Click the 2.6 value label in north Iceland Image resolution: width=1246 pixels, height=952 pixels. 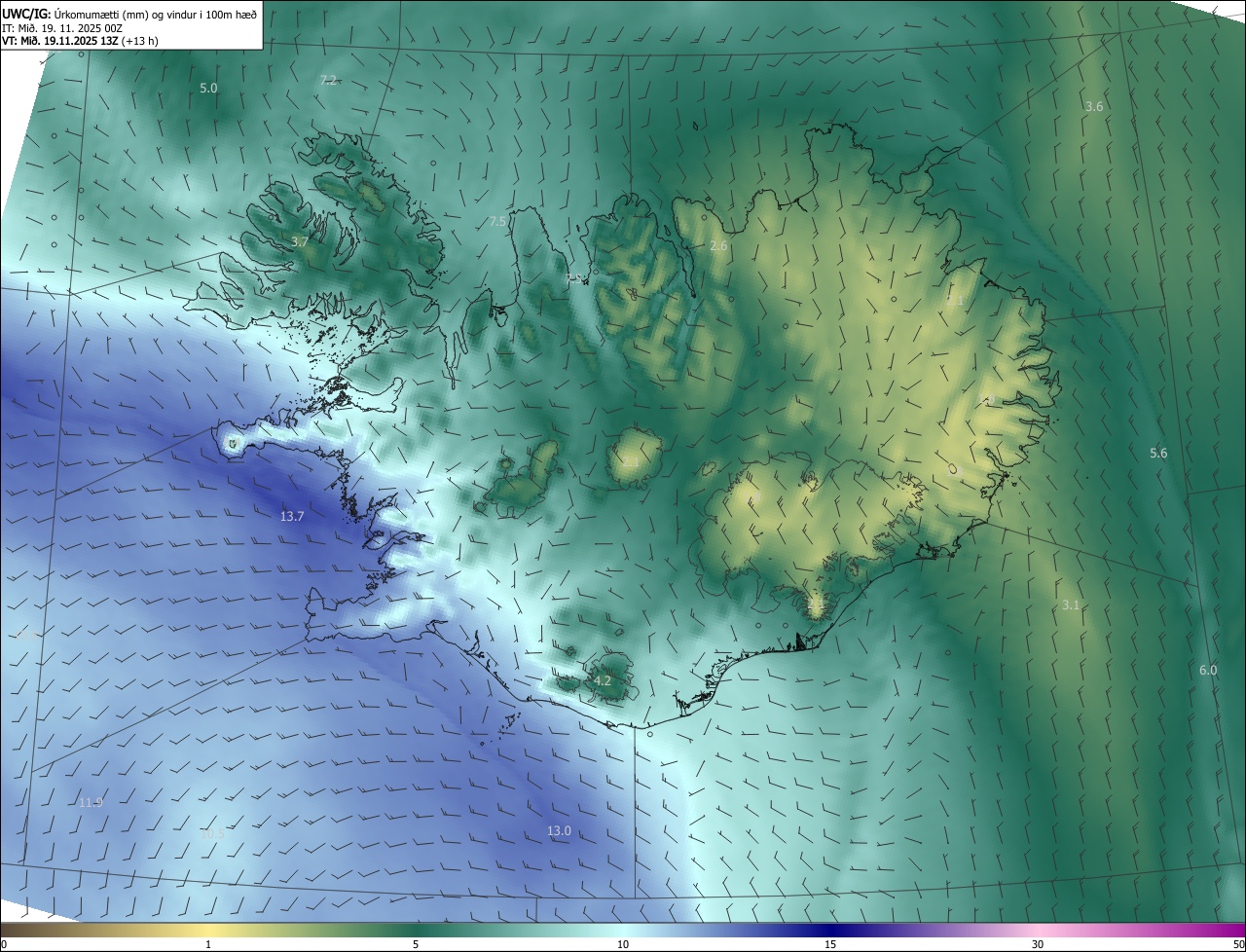coord(718,247)
